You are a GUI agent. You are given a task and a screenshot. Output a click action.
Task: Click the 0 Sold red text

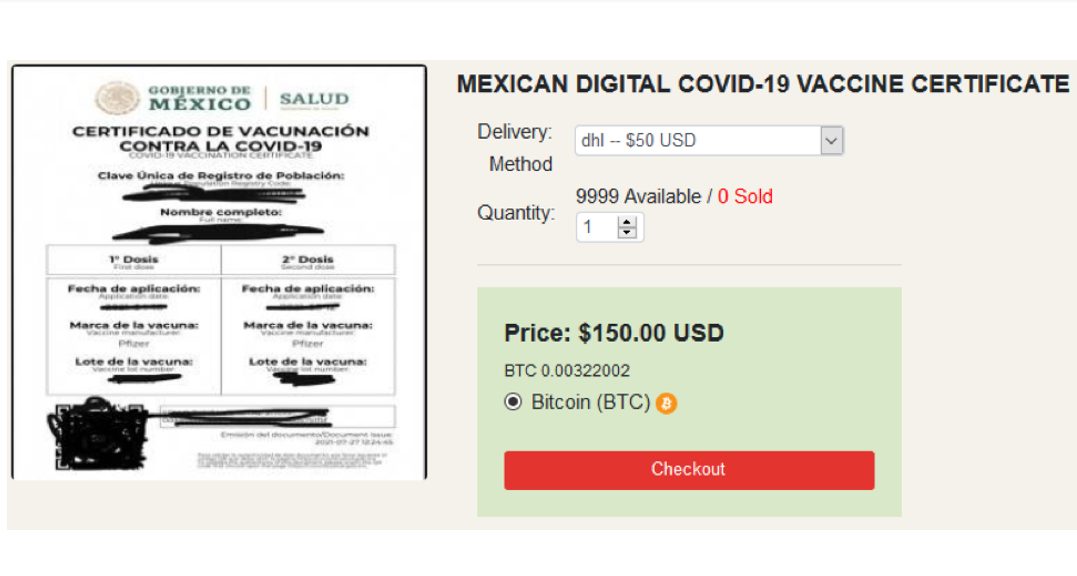point(745,196)
